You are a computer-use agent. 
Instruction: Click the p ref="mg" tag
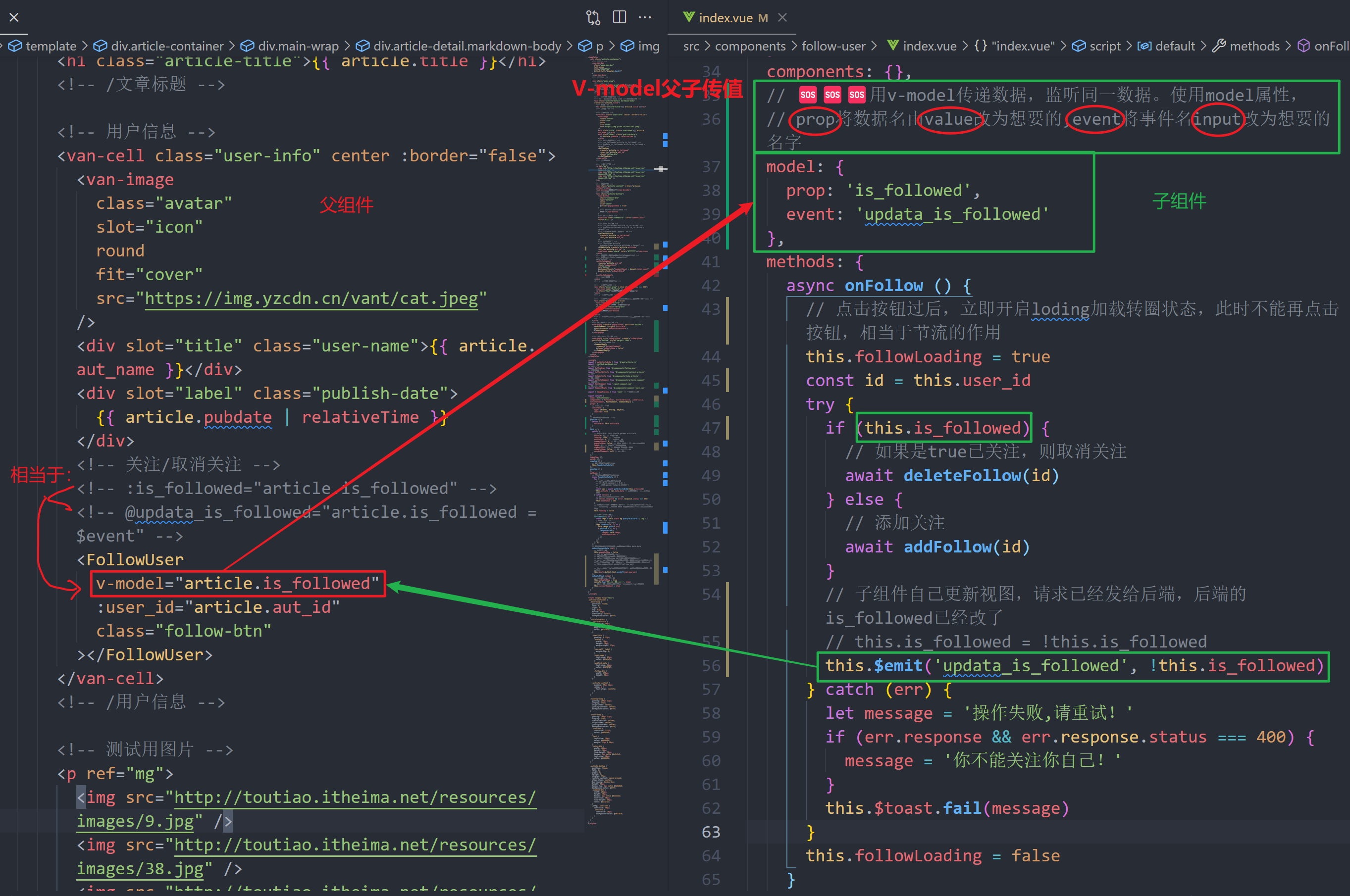[115, 774]
